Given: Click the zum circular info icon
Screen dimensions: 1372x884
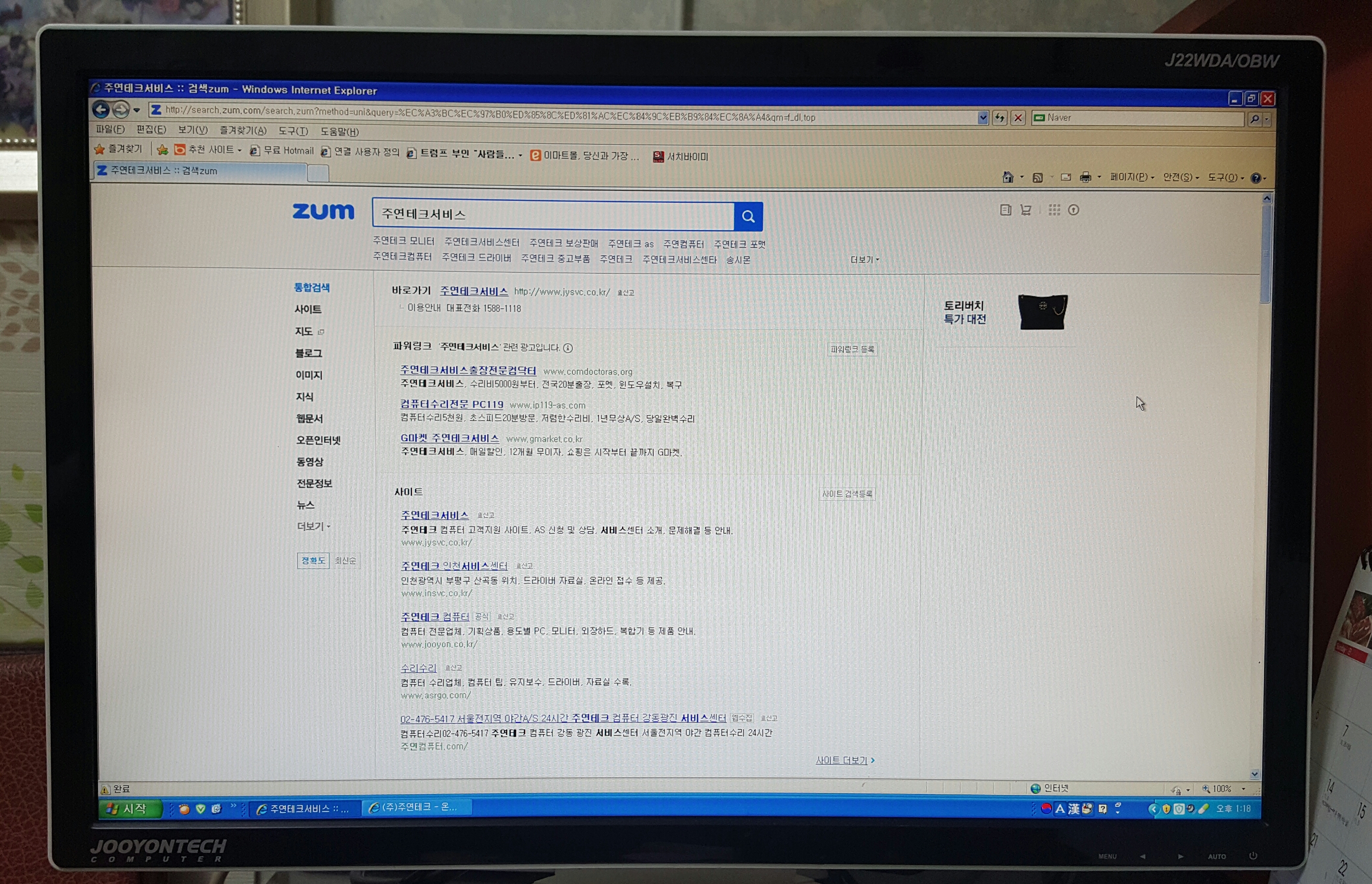Looking at the screenshot, I should [1073, 210].
